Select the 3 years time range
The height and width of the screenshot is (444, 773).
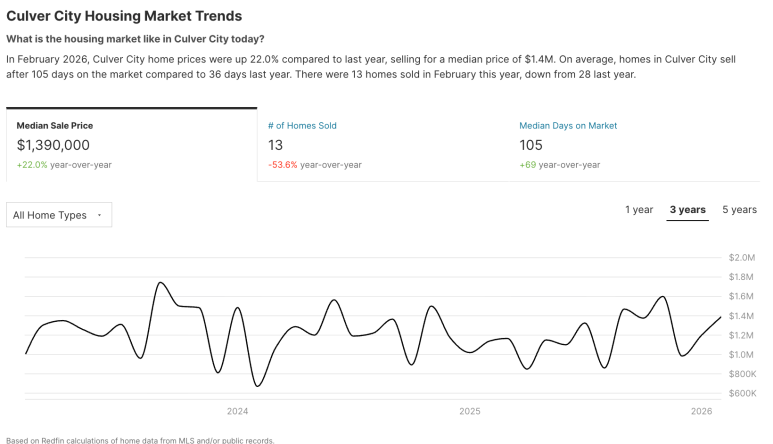(688, 210)
